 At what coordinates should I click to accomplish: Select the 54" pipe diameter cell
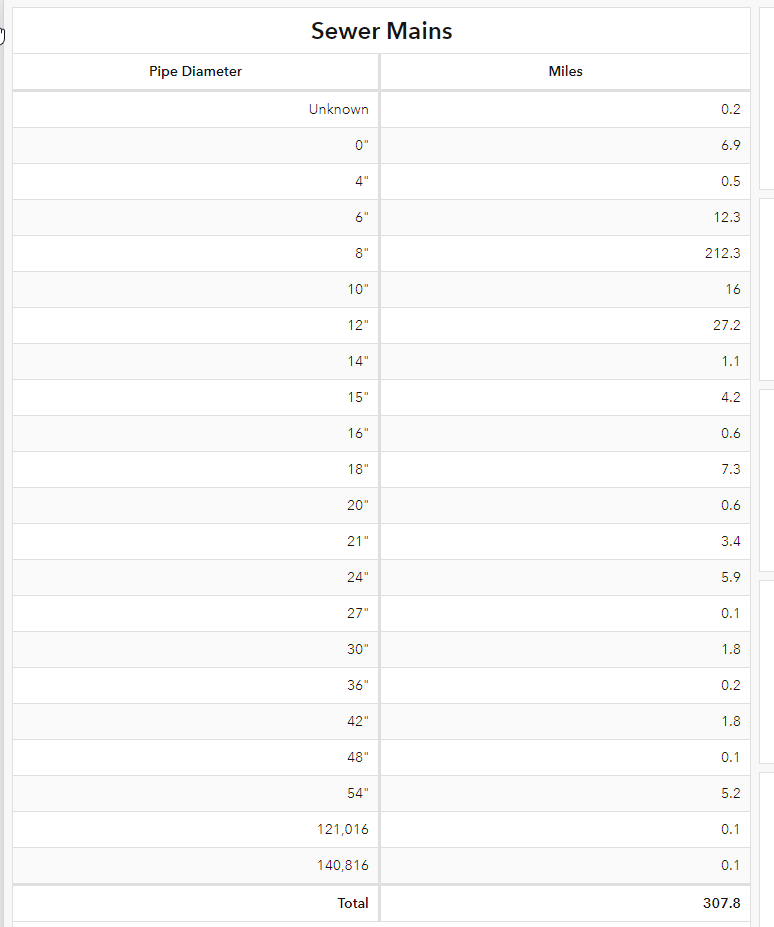[x=358, y=794]
